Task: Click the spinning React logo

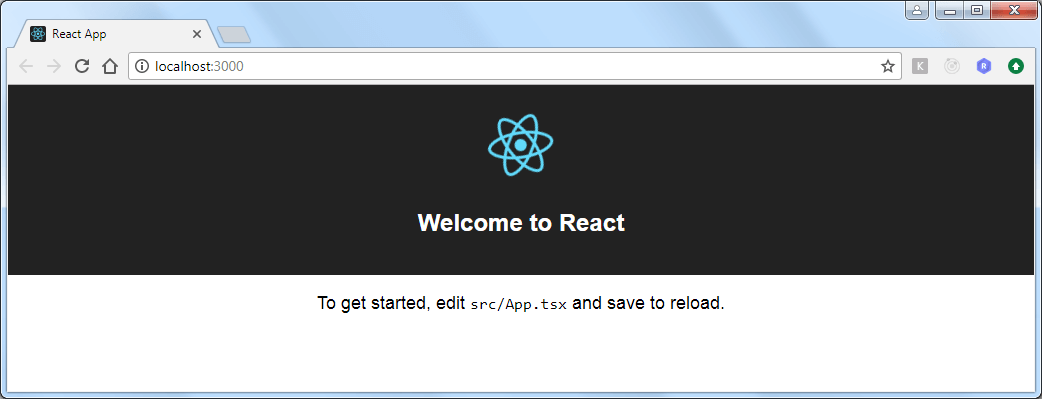Action: coord(520,146)
